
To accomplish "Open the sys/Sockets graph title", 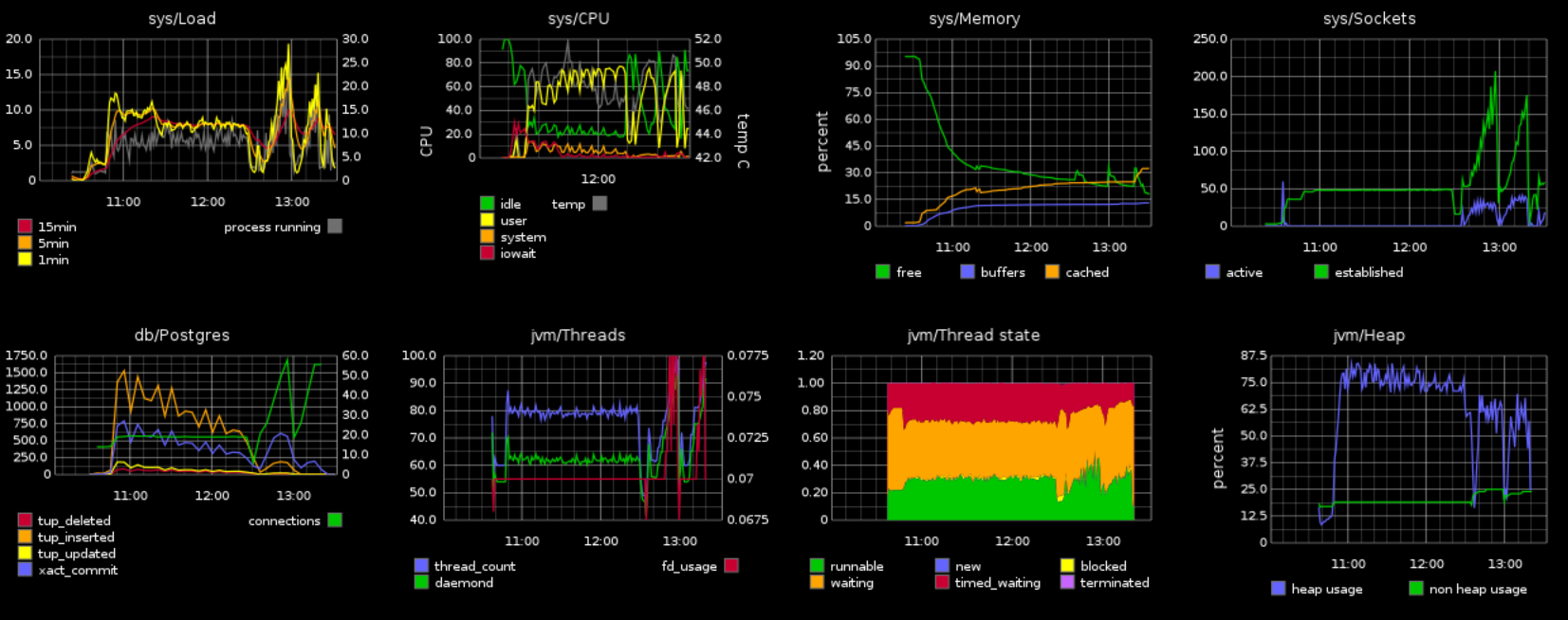I will (x=1370, y=19).
